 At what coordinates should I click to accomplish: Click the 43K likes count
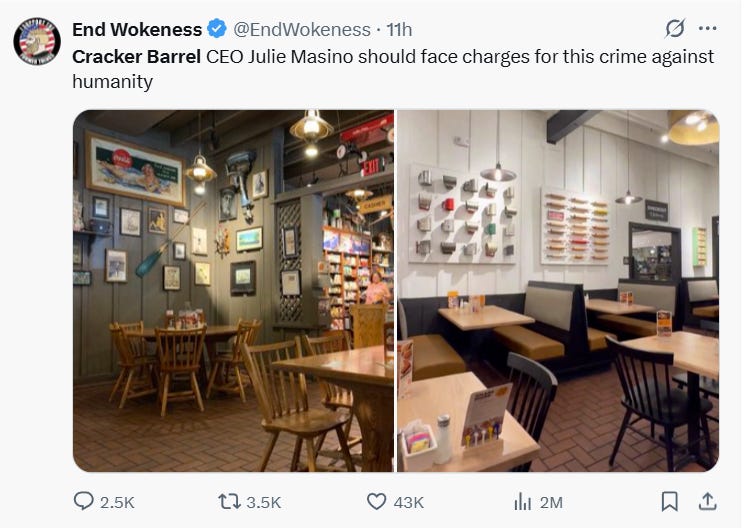tap(409, 502)
